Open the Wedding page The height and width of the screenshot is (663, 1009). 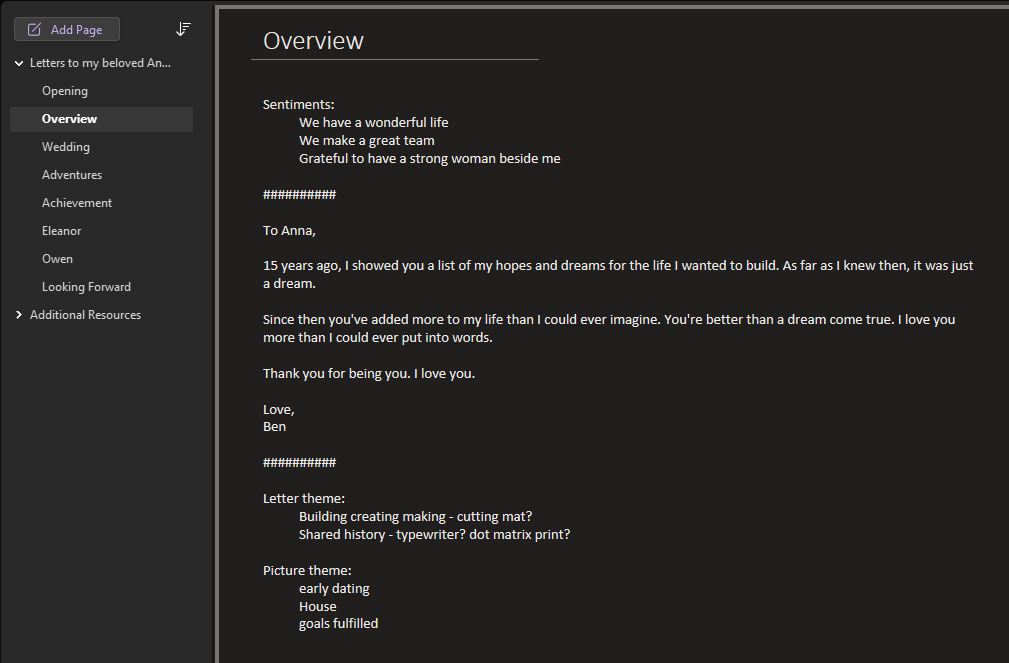66,147
